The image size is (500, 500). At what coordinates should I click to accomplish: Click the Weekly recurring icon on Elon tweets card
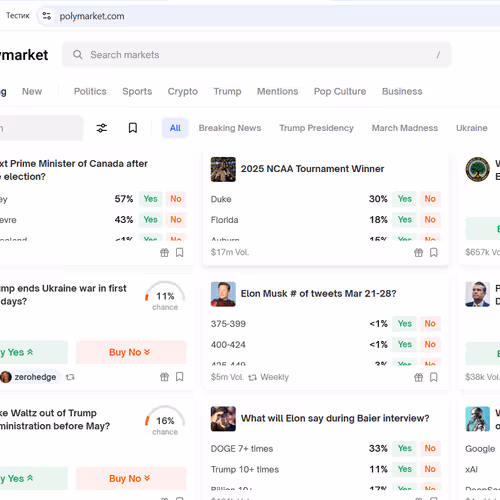tap(253, 377)
